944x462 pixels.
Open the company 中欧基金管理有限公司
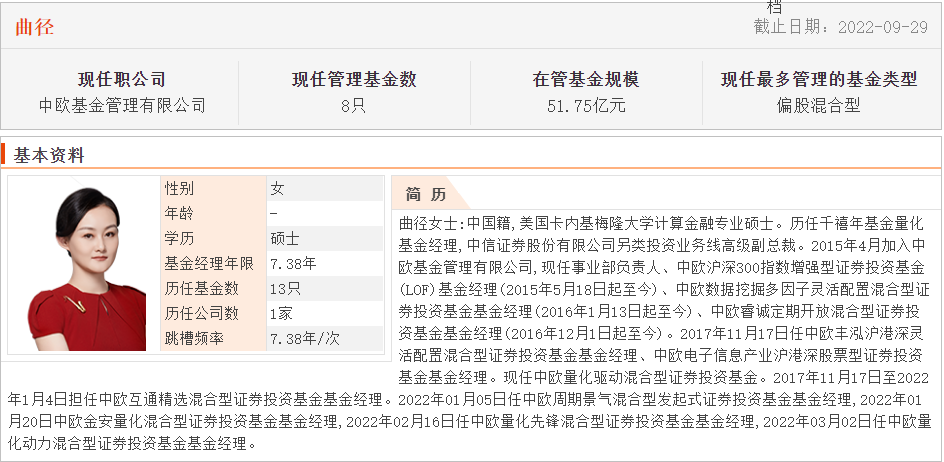[122, 105]
